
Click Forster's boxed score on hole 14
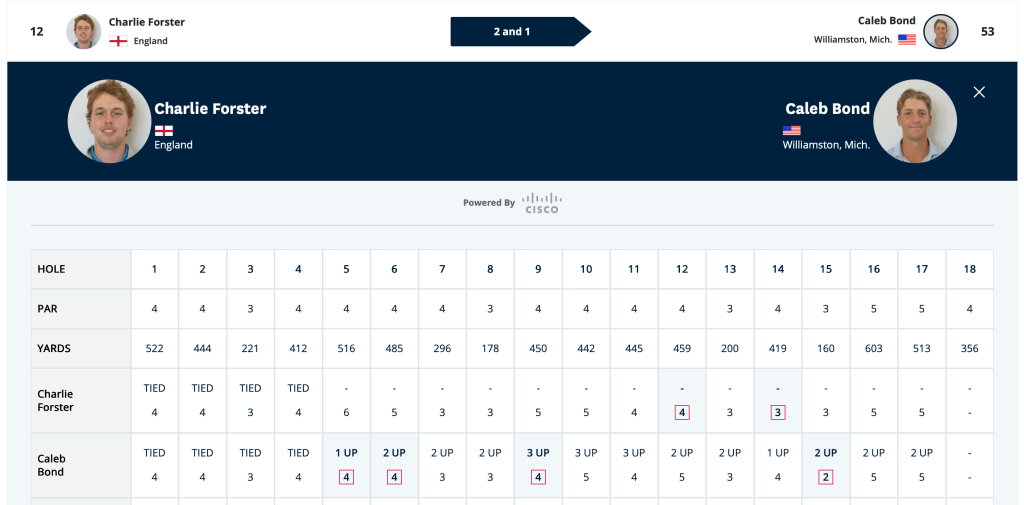click(778, 412)
